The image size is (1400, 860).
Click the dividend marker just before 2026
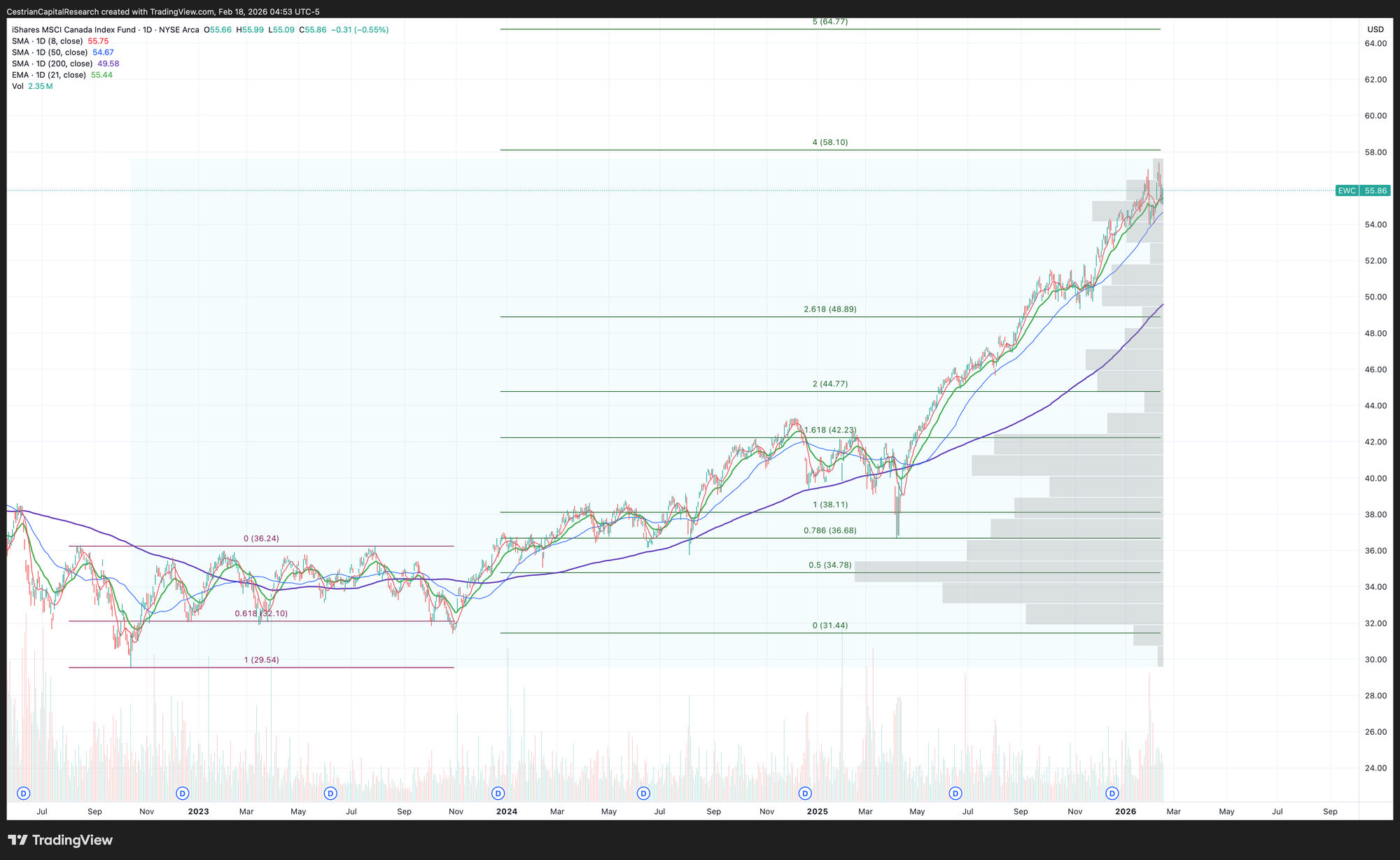pos(1112,793)
